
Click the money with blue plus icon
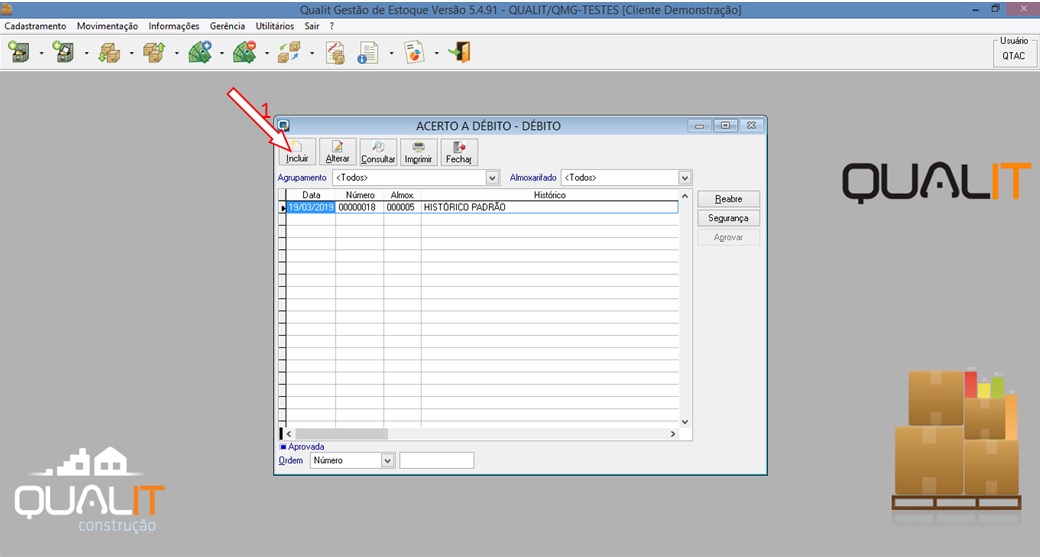pos(200,52)
